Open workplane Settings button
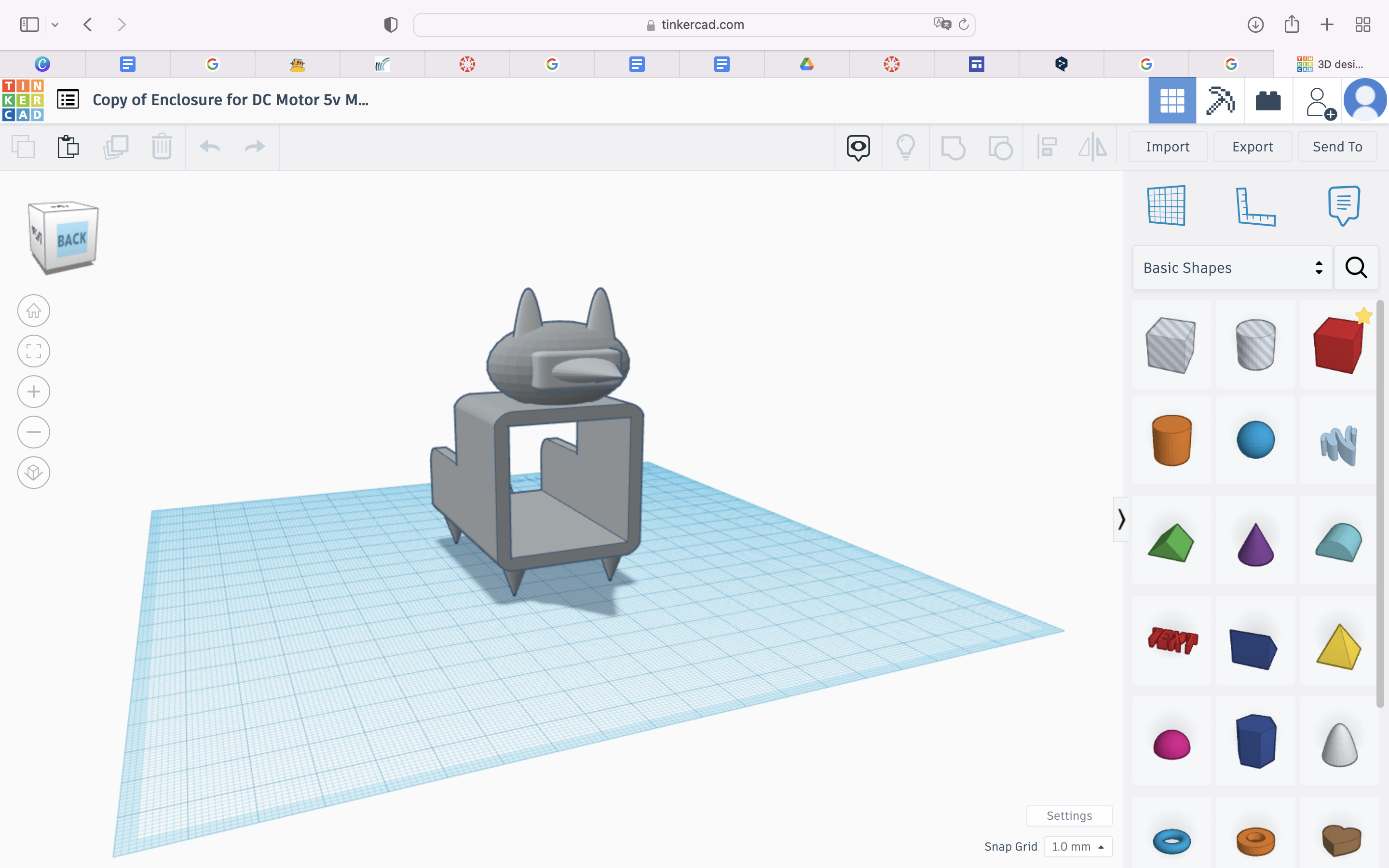 1069,816
